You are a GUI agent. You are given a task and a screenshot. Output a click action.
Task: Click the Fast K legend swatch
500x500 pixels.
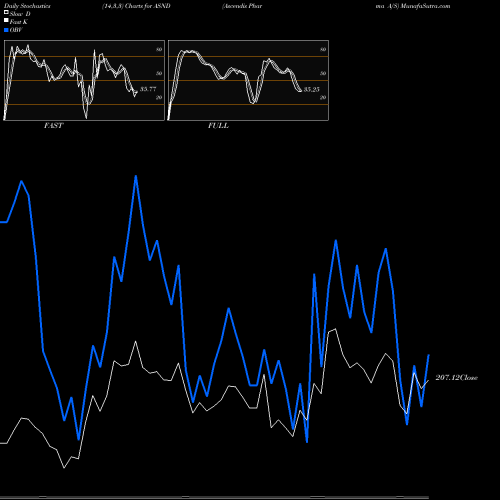(x=6, y=21)
